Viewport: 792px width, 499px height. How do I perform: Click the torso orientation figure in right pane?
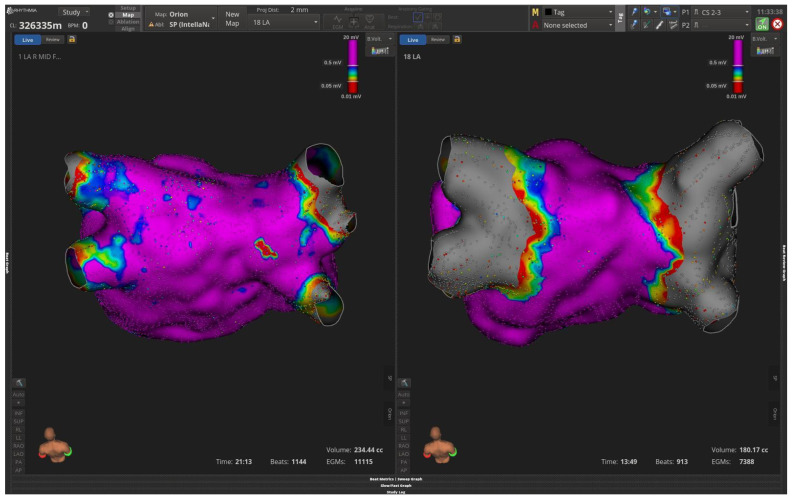440,445
